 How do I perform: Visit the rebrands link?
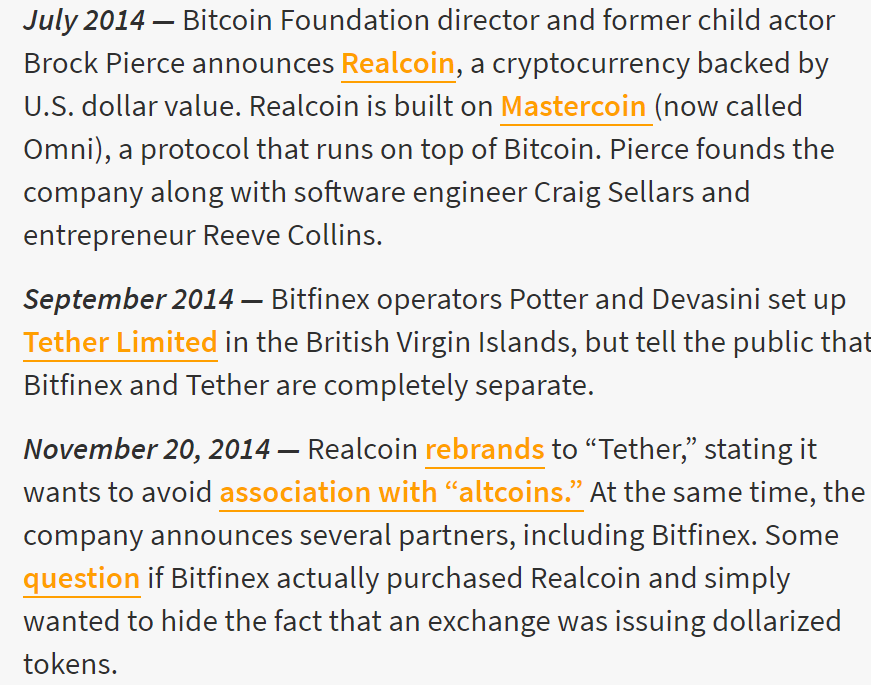484,449
